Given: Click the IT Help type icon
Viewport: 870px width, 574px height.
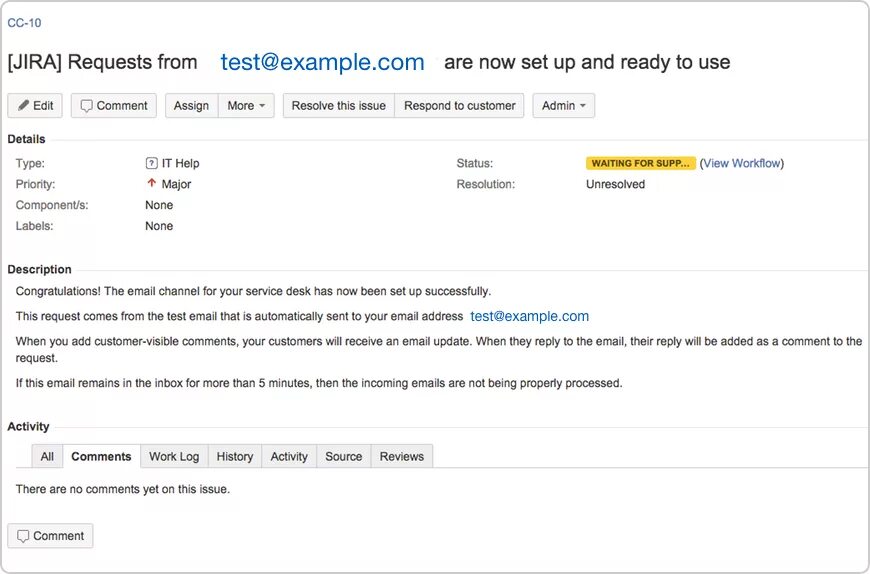Looking at the screenshot, I should (x=152, y=163).
